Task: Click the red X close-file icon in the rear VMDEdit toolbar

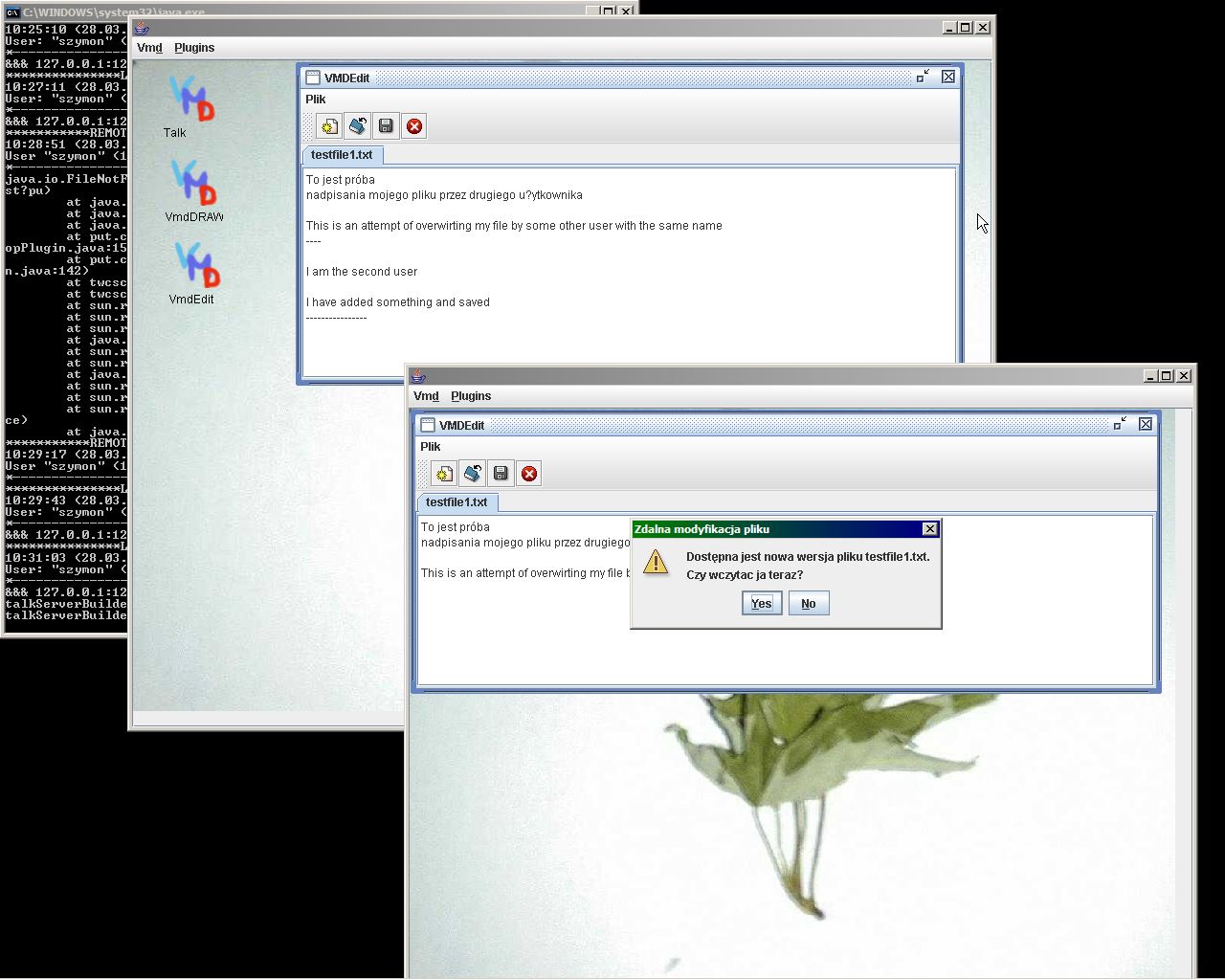Action: (x=414, y=125)
